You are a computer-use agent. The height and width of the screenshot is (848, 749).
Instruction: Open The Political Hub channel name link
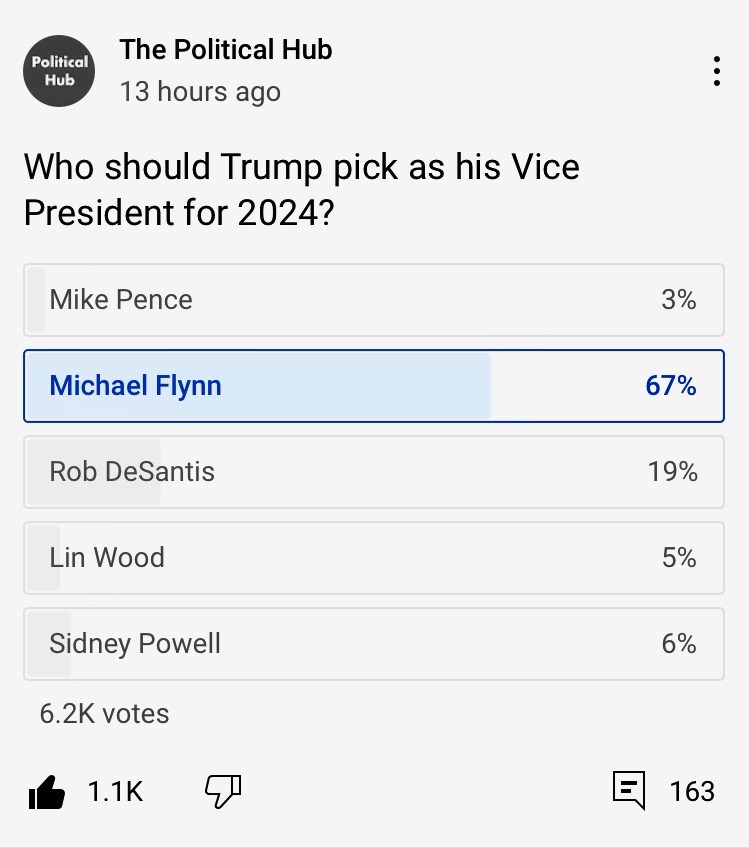point(225,50)
